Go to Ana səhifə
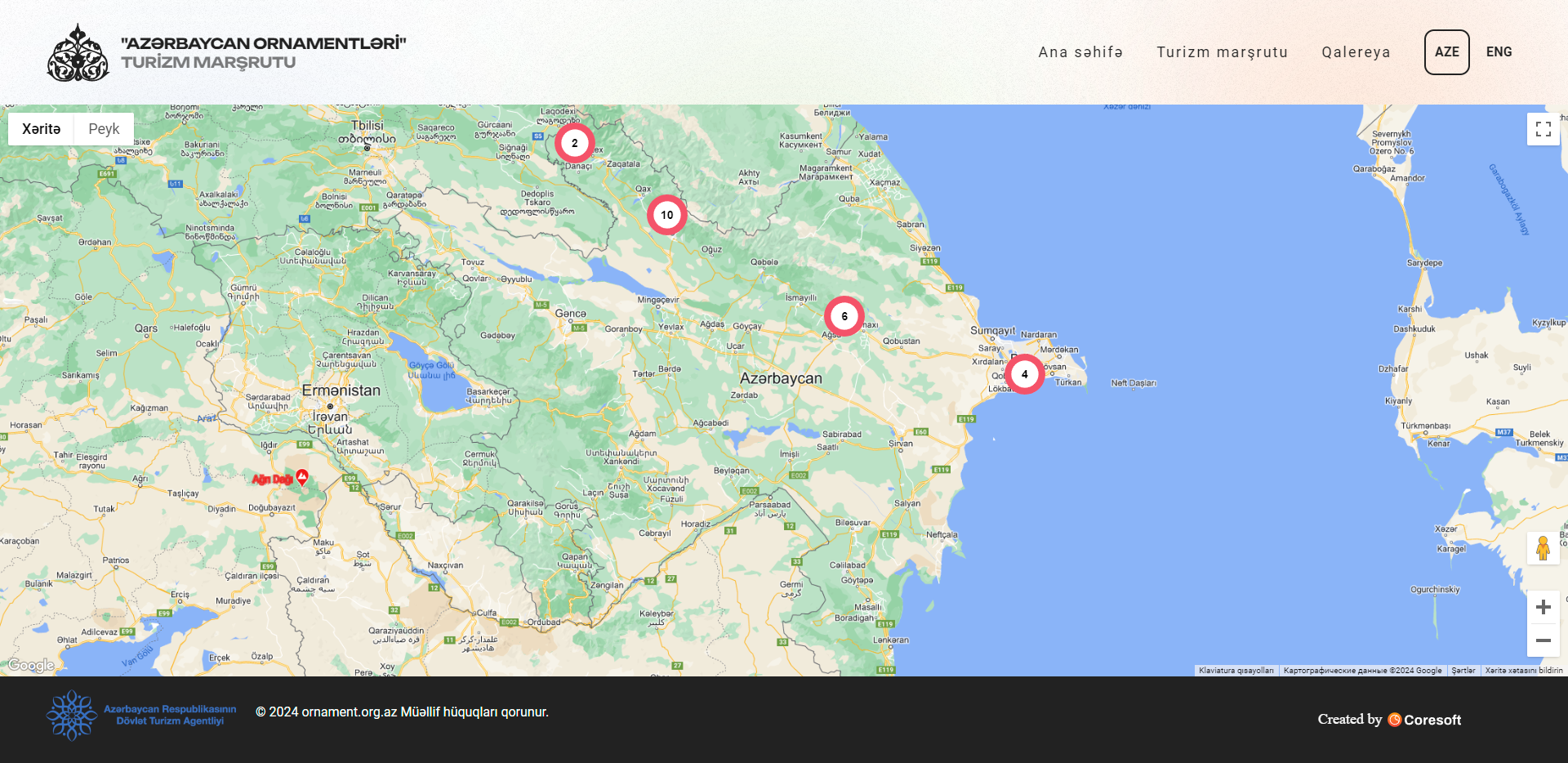This screenshot has width=1568, height=763. 1080,51
